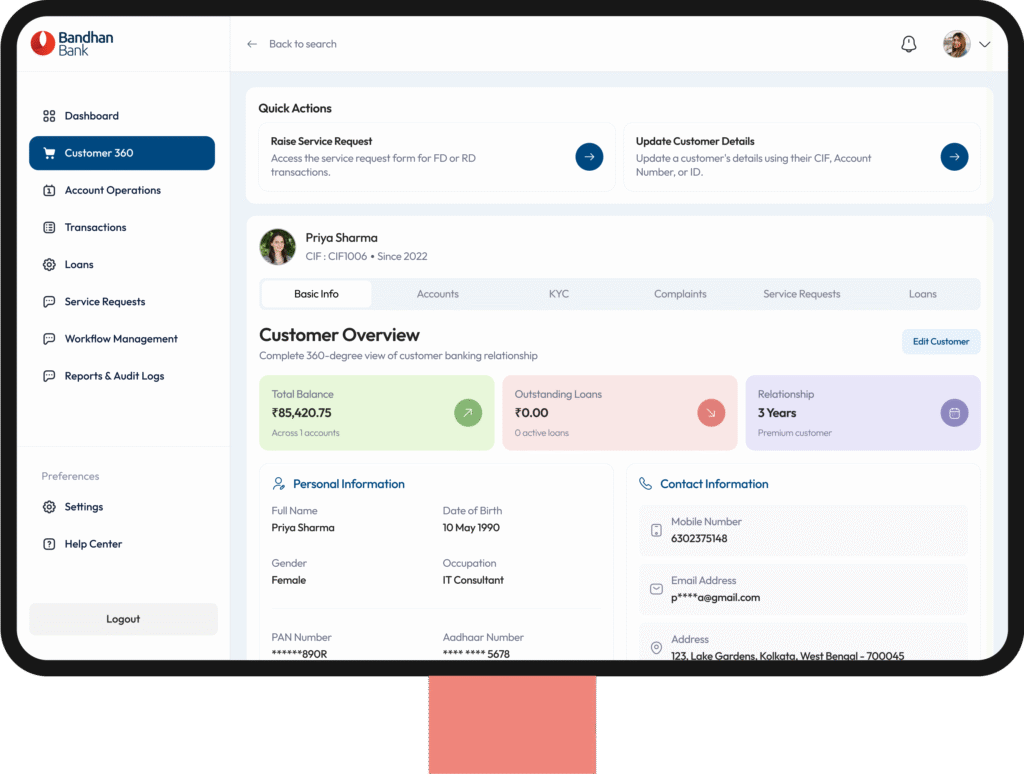Open Dashboard from the sidebar
This screenshot has height=774, width=1024.
click(91, 116)
